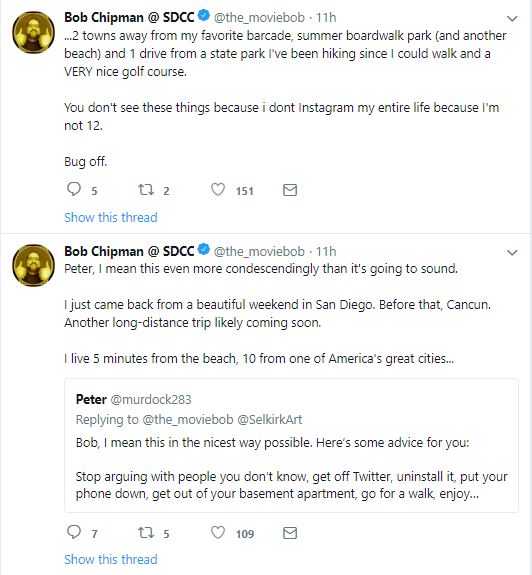Send first tweet via direct message envelope
This screenshot has height=575, width=532.
(x=290, y=190)
